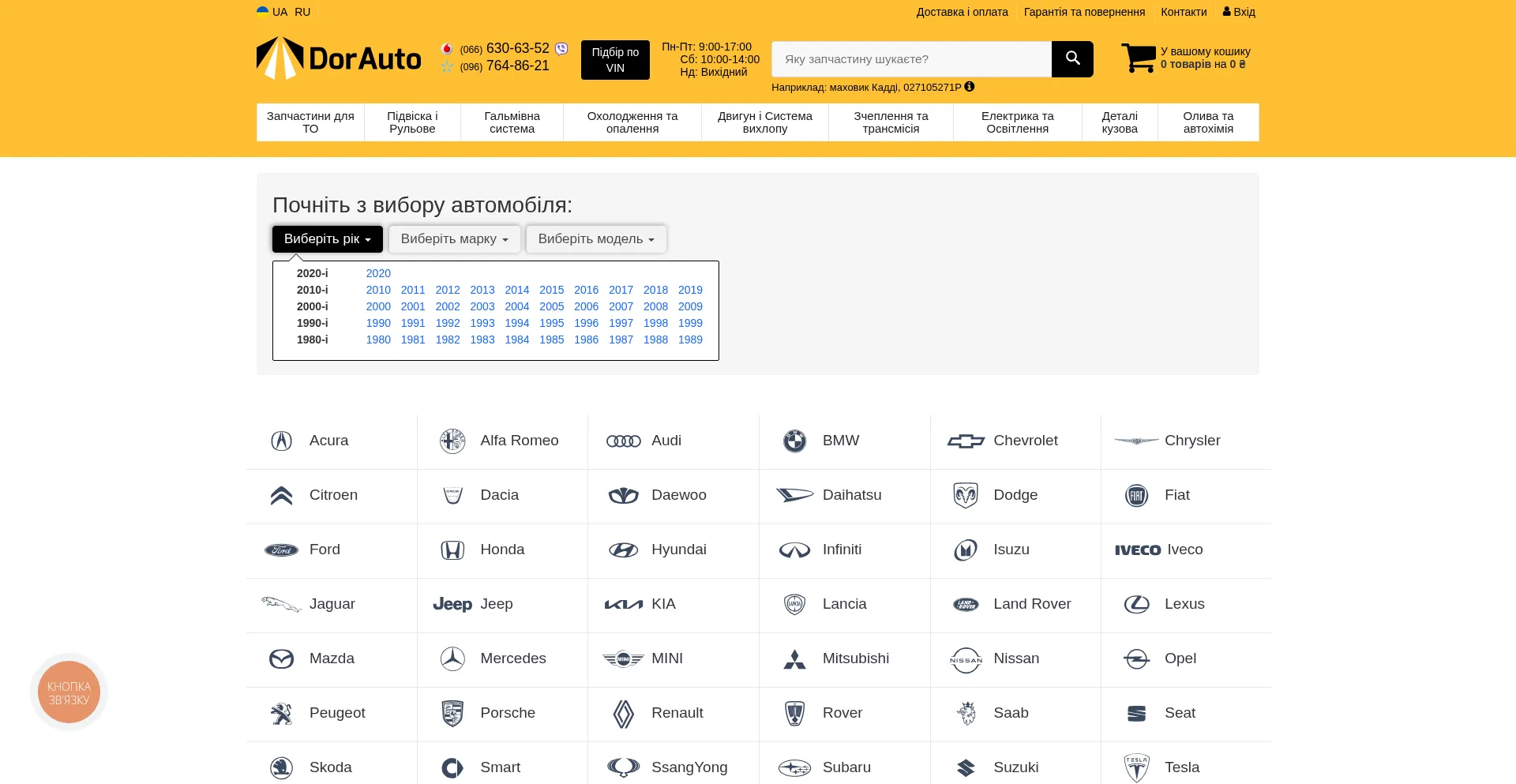Open 'Доставка і оплата' link
This screenshot has height=784, width=1516.
pos(962,12)
